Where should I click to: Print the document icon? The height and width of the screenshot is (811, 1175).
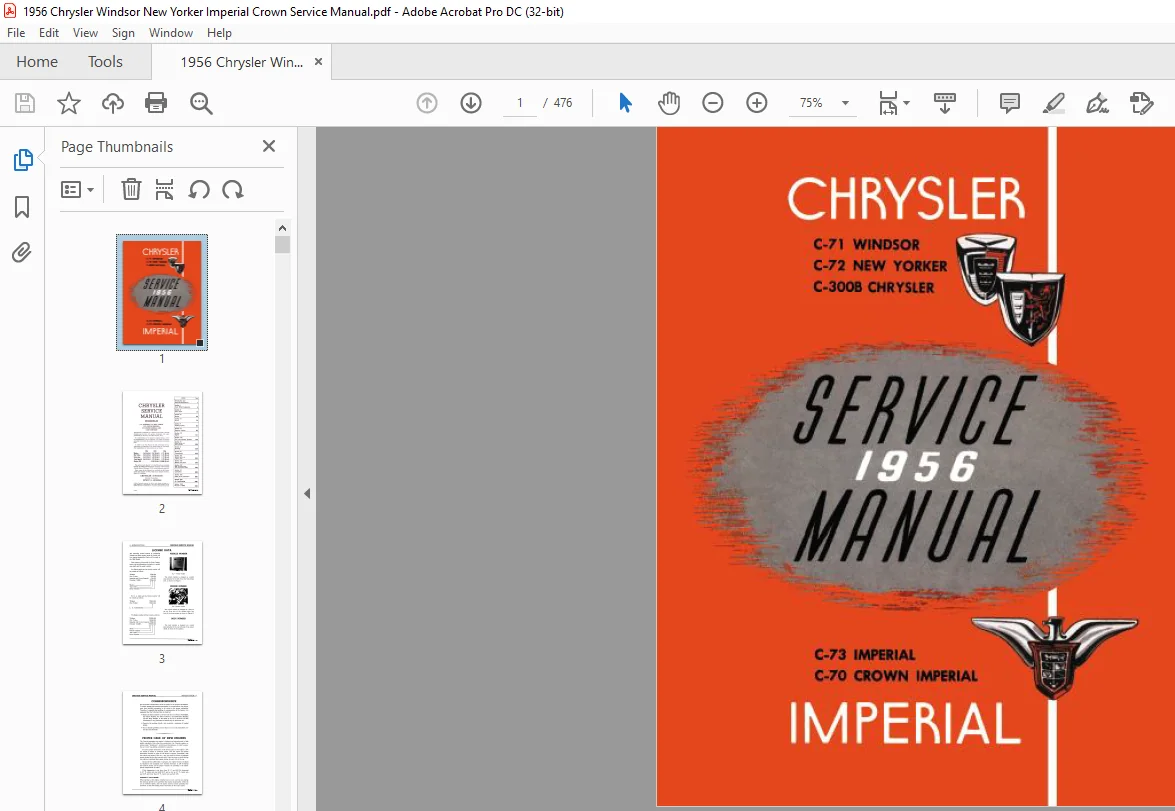point(156,103)
